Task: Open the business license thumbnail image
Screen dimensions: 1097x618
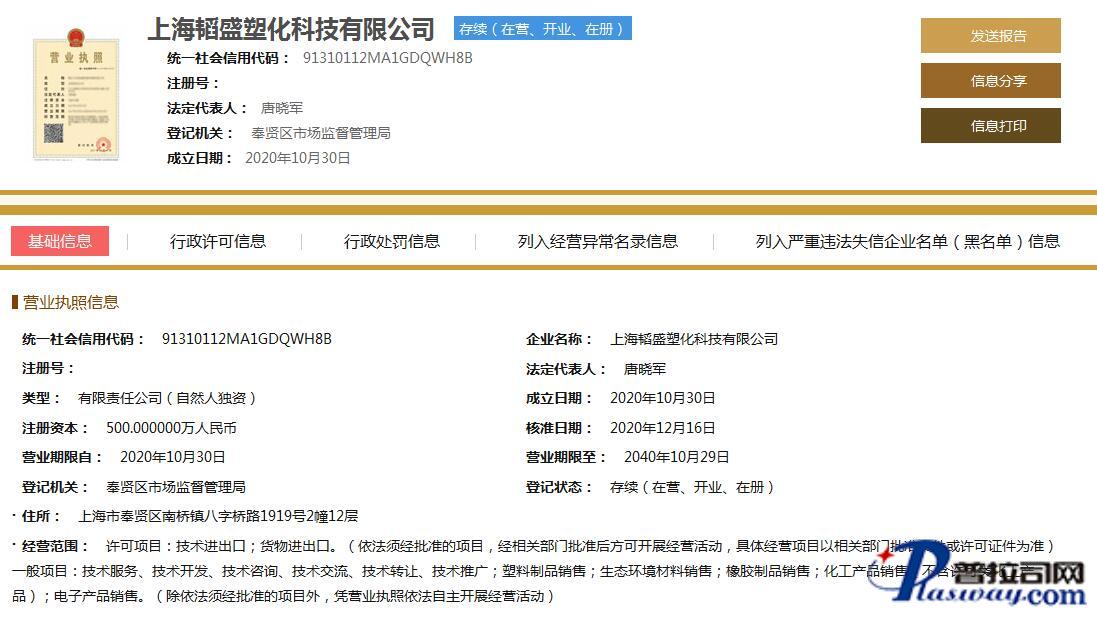Action: 75,95
